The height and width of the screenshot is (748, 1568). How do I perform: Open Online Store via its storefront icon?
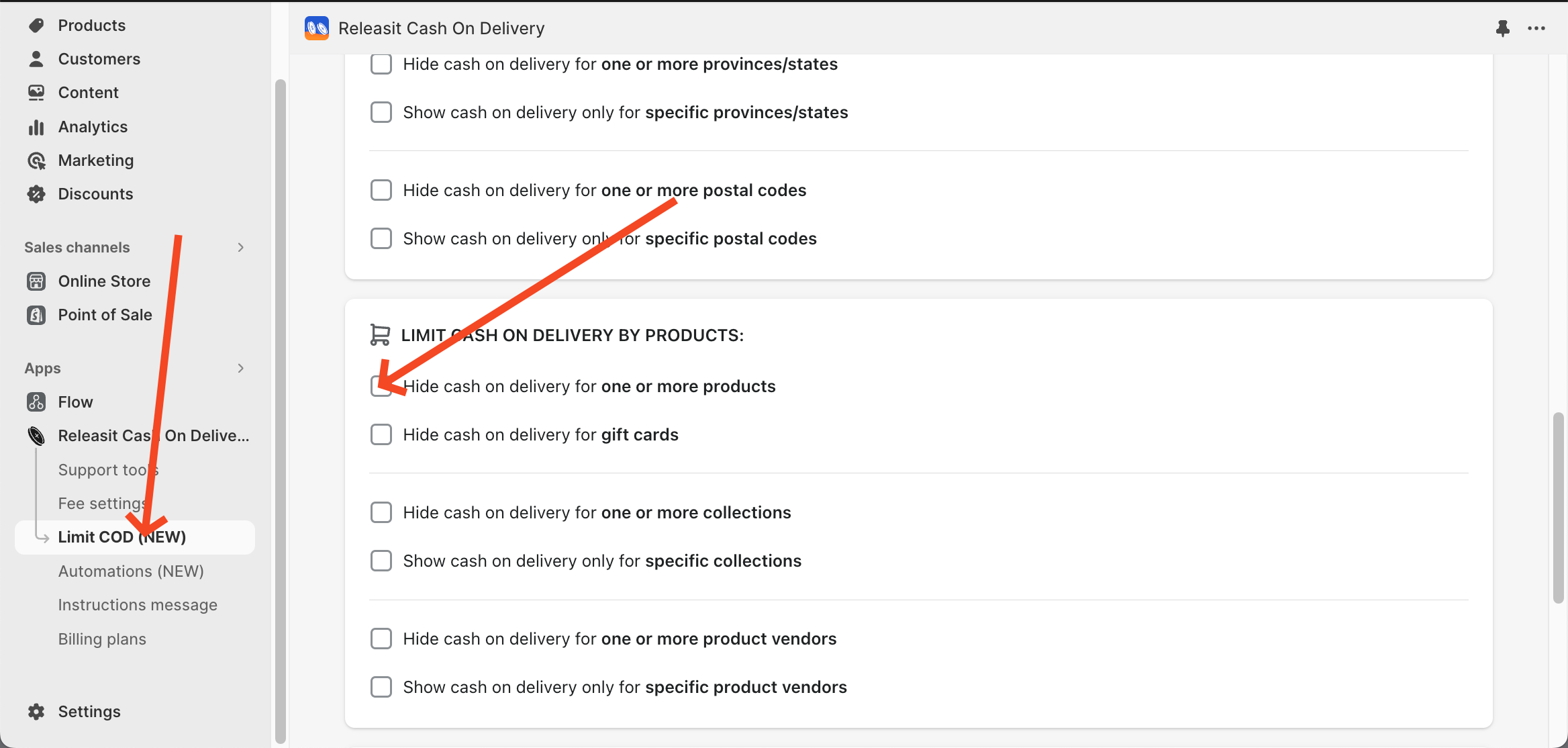36,281
